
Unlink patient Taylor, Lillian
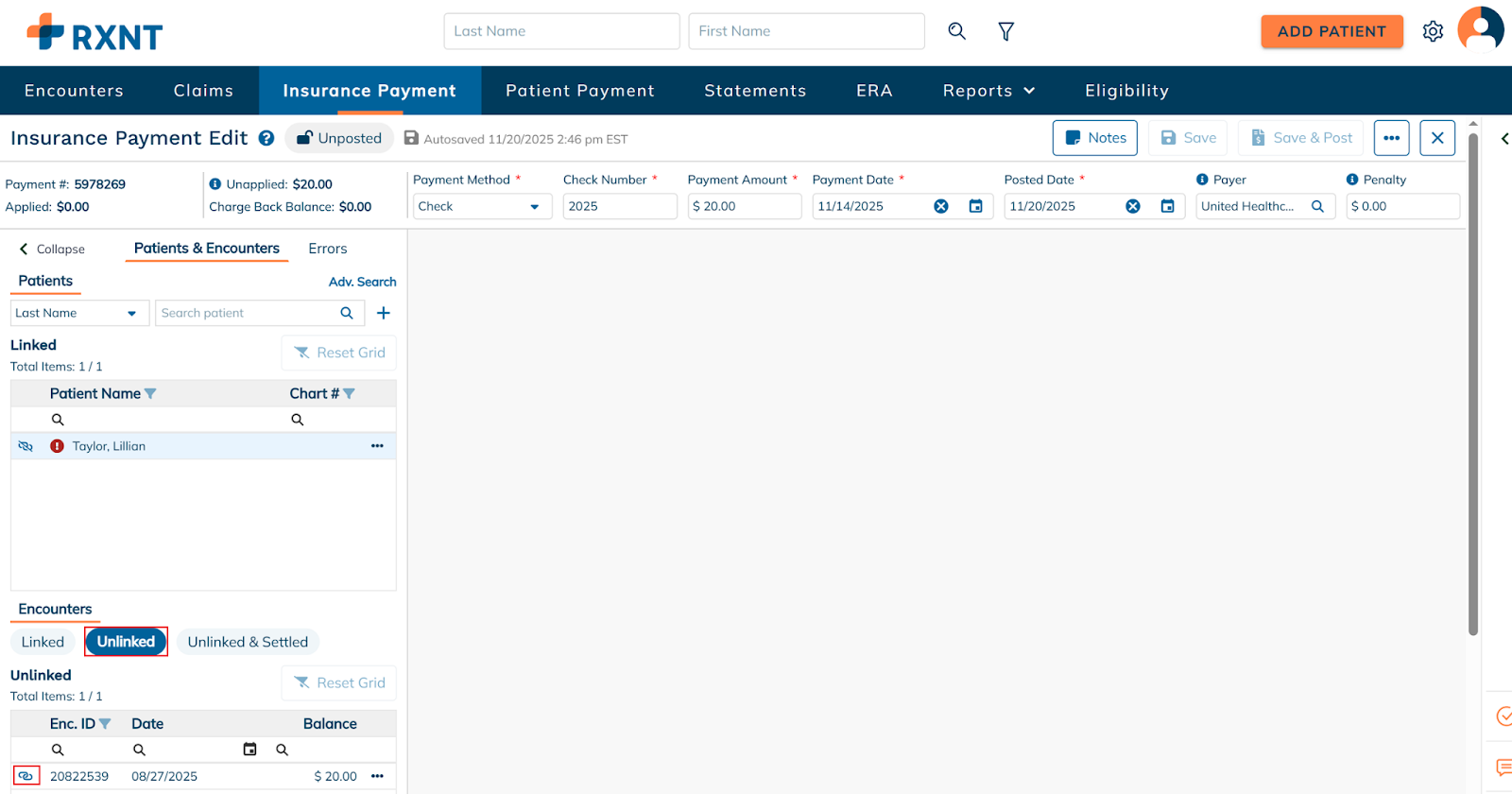(26, 446)
